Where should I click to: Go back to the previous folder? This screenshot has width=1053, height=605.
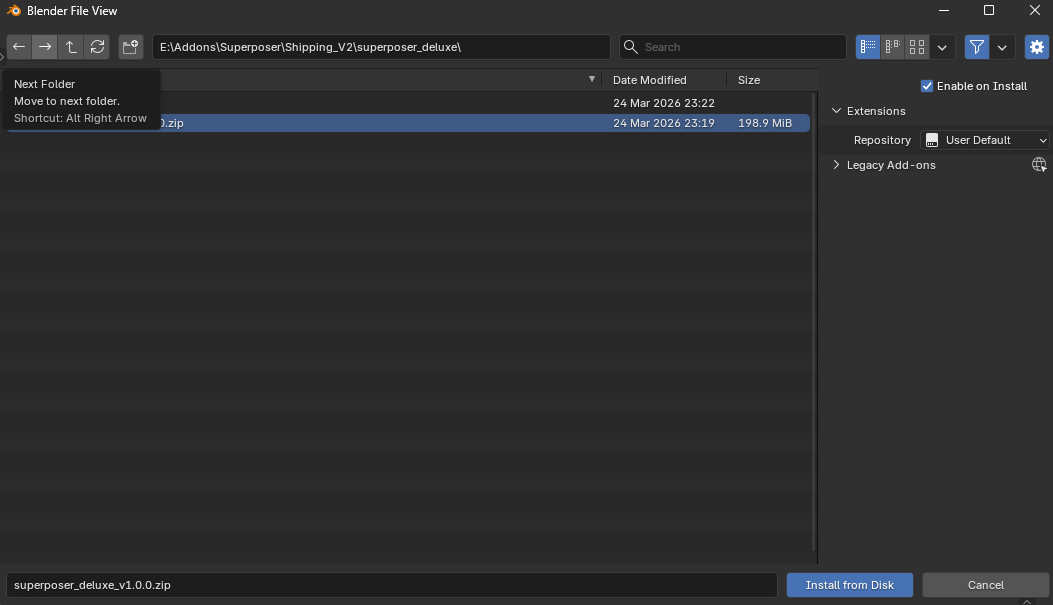coord(19,47)
